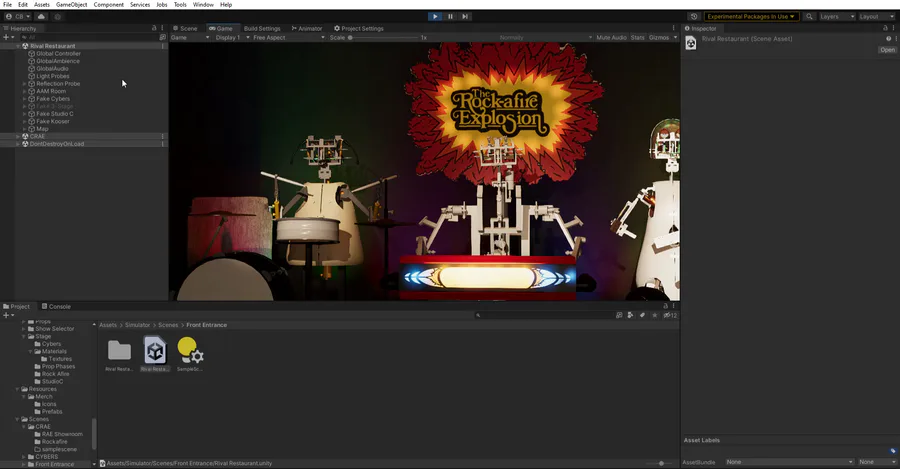Viewport: 900px width, 469px height.
Task: Advance one frame with Step button
Action: coord(465,17)
